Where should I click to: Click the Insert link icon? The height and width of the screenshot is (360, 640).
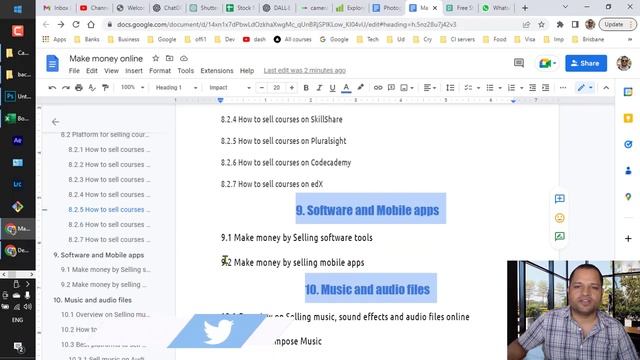tap(378, 87)
